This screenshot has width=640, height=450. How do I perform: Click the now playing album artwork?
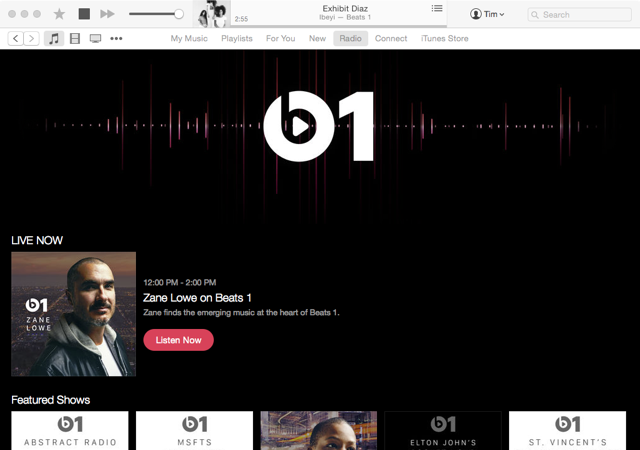pyautogui.click(x=212, y=14)
